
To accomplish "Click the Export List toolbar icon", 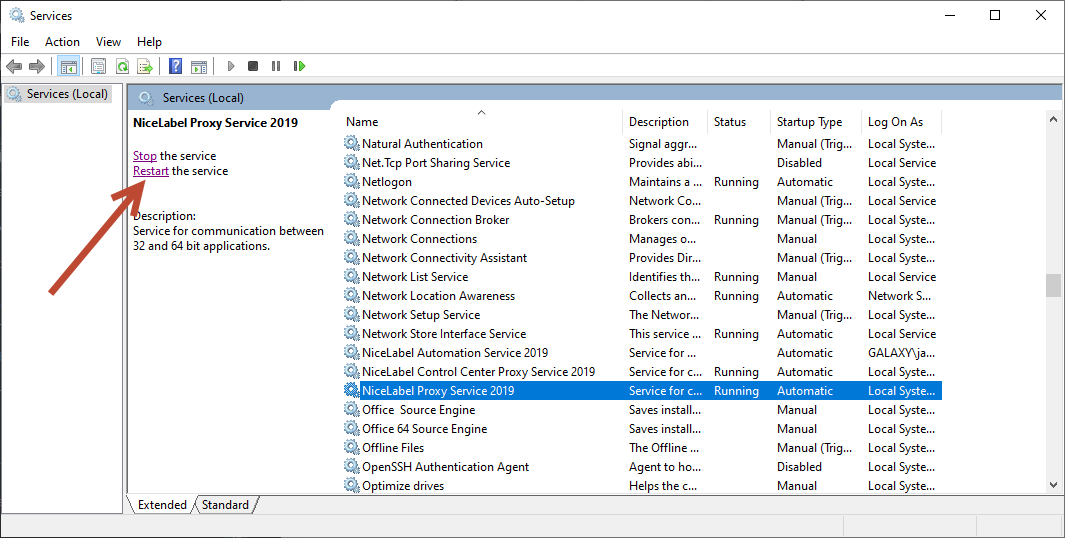I will point(145,66).
